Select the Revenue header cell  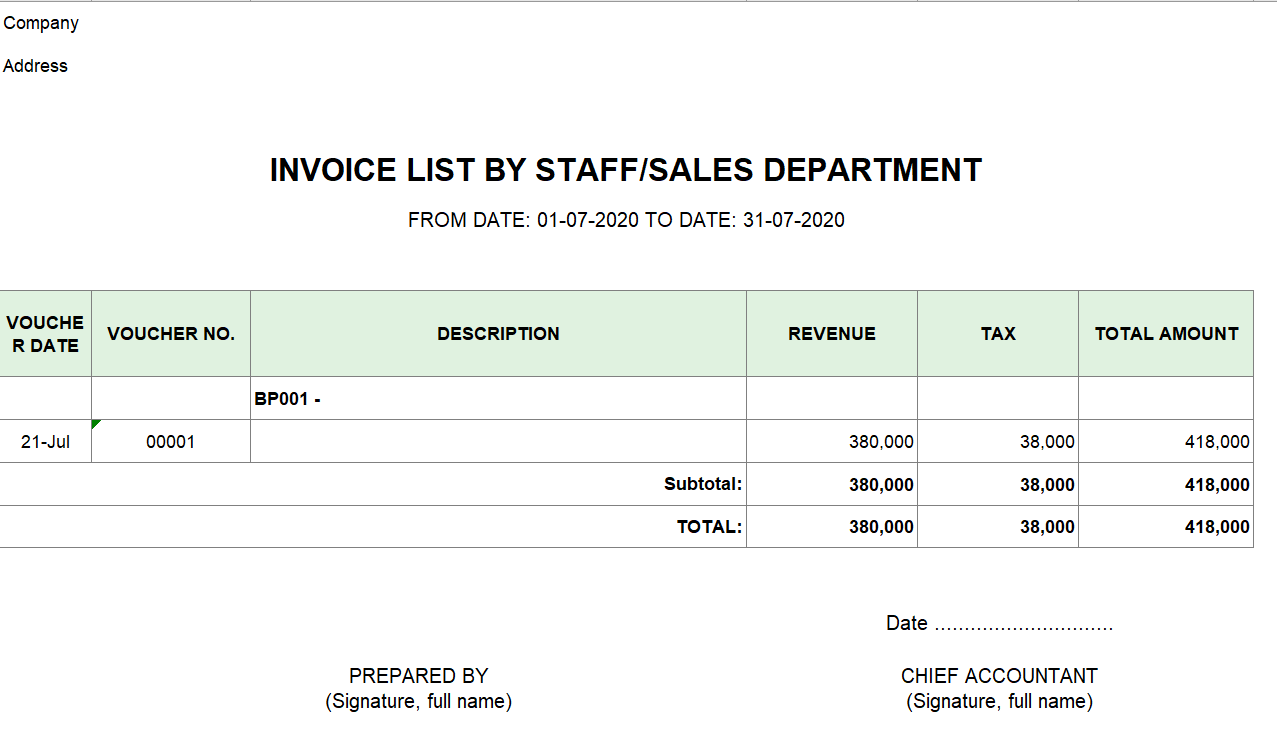832,334
